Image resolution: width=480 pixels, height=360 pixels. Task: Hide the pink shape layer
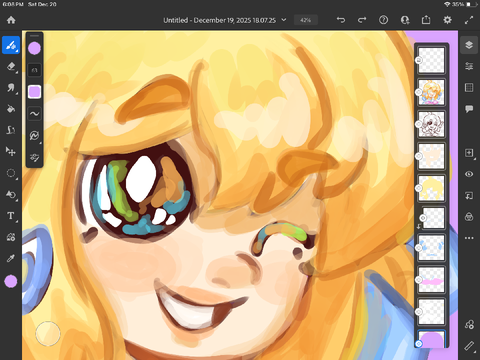(x=419, y=280)
